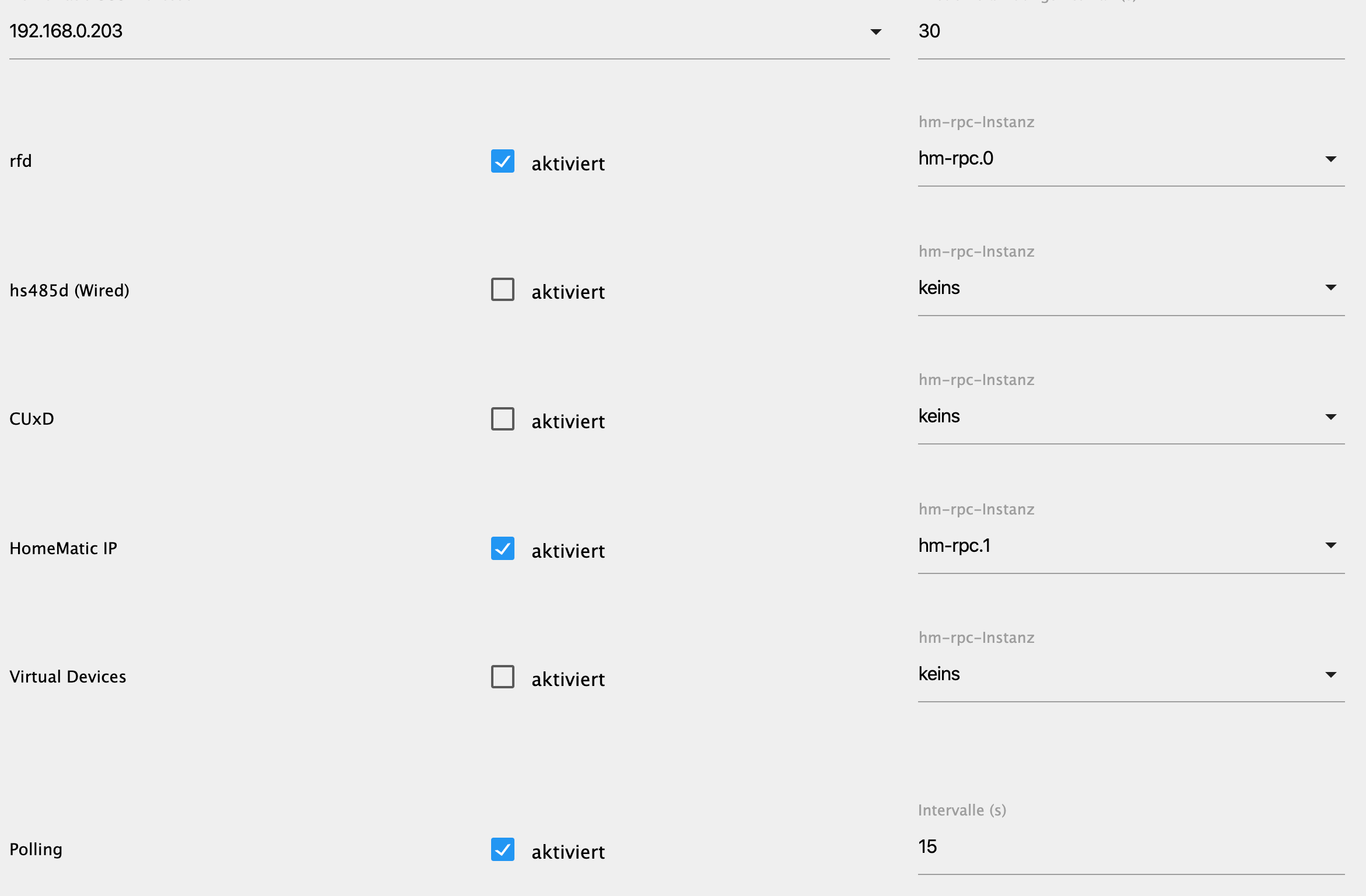This screenshot has height=896, width=1366.
Task: Click the aktiviert label next to Polling
Action: coord(568,852)
